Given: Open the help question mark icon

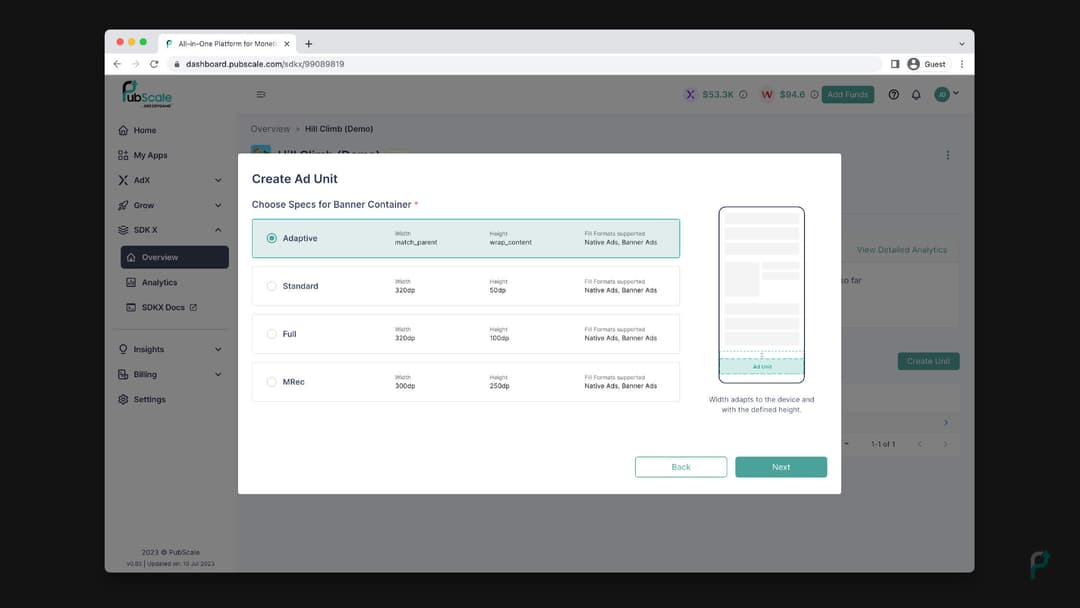Looking at the screenshot, I should click(x=893, y=95).
